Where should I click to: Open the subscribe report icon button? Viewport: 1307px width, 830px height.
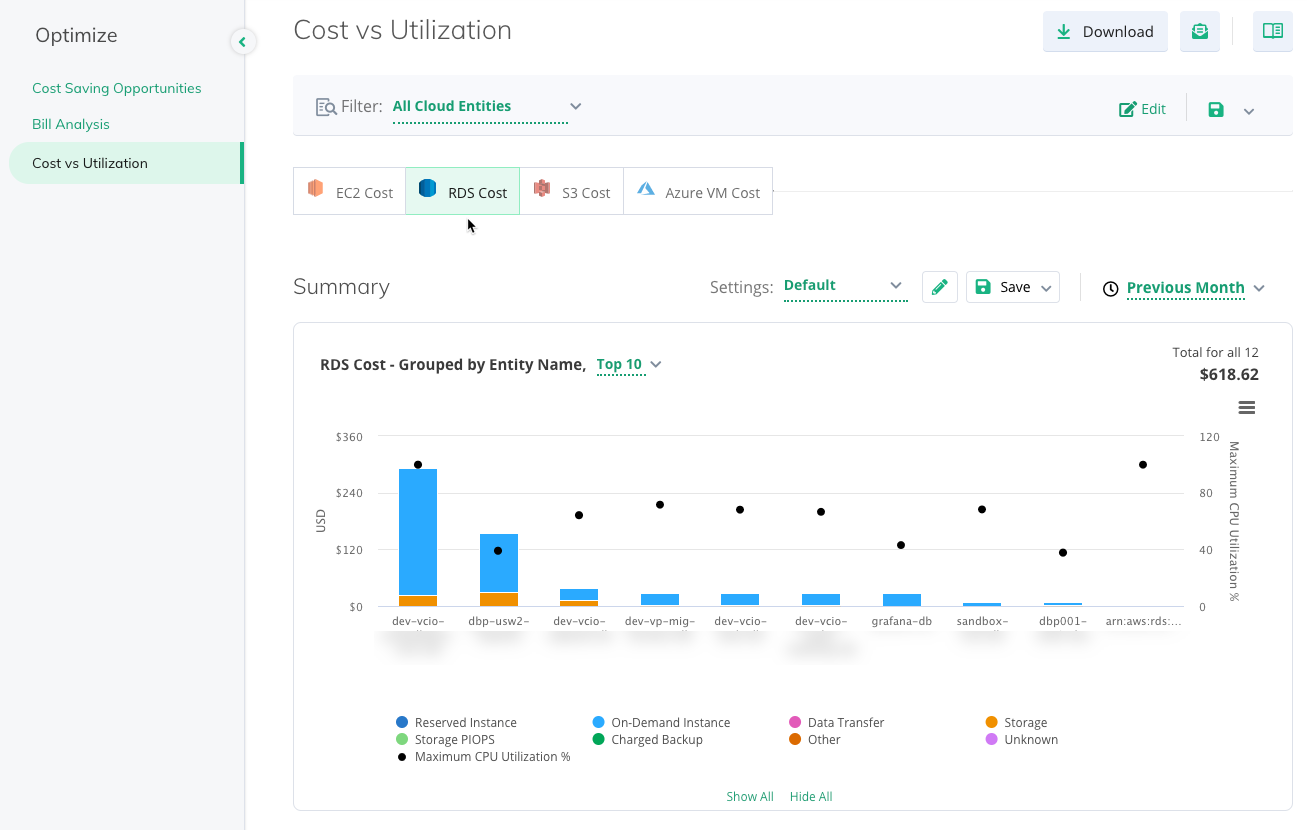(x=1199, y=32)
